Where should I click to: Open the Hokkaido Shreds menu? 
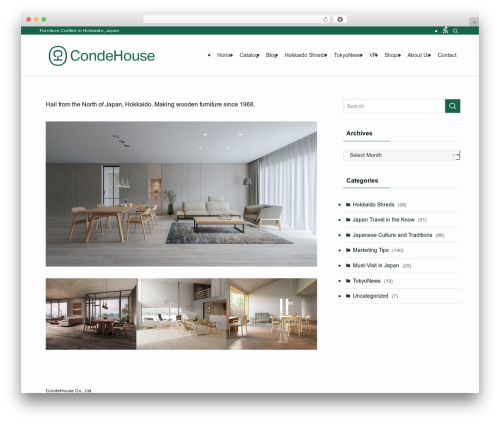tap(305, 55)
